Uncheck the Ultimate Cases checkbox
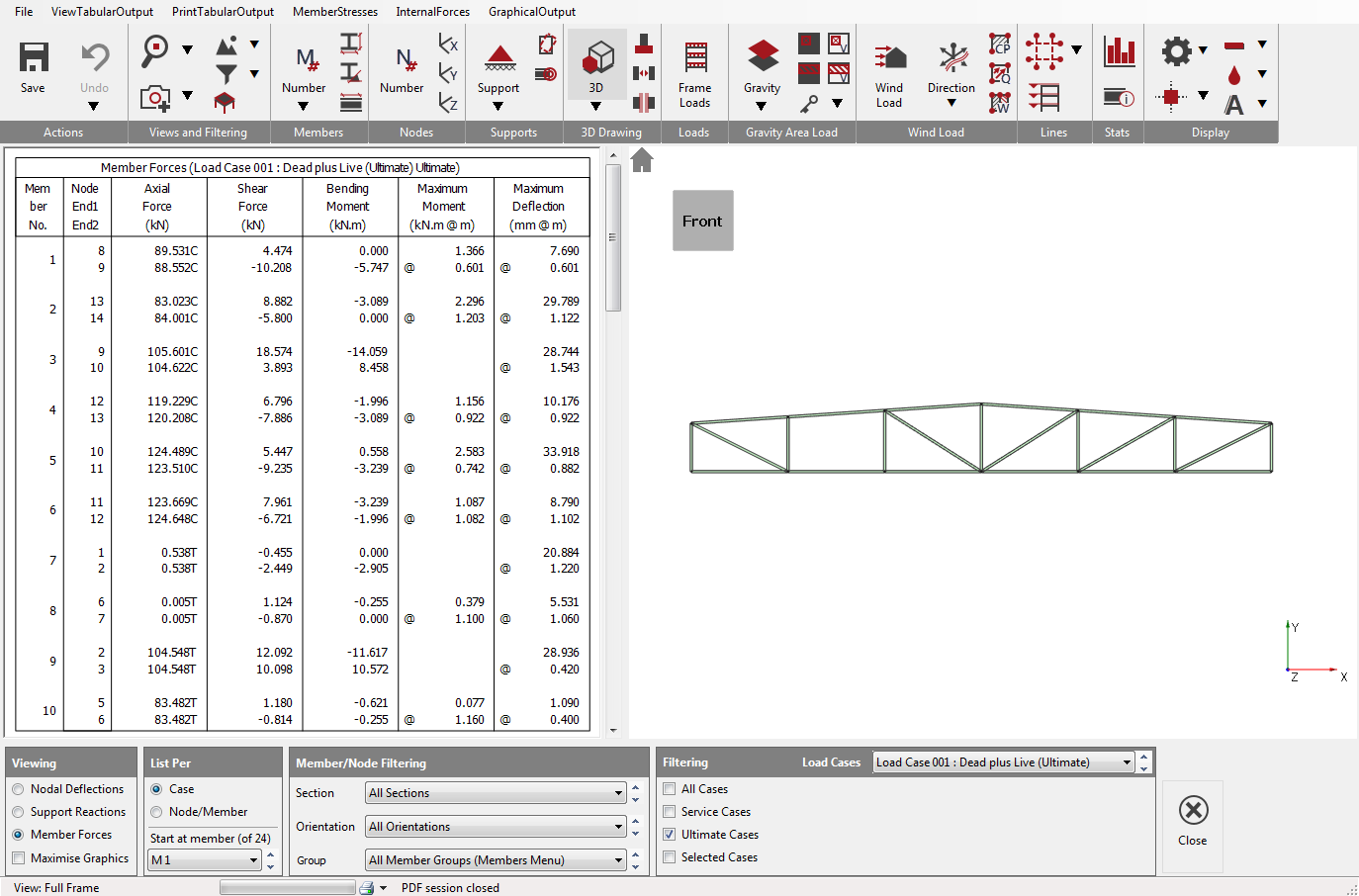This screenshot has height=896, width=1359. coord(670,835)
